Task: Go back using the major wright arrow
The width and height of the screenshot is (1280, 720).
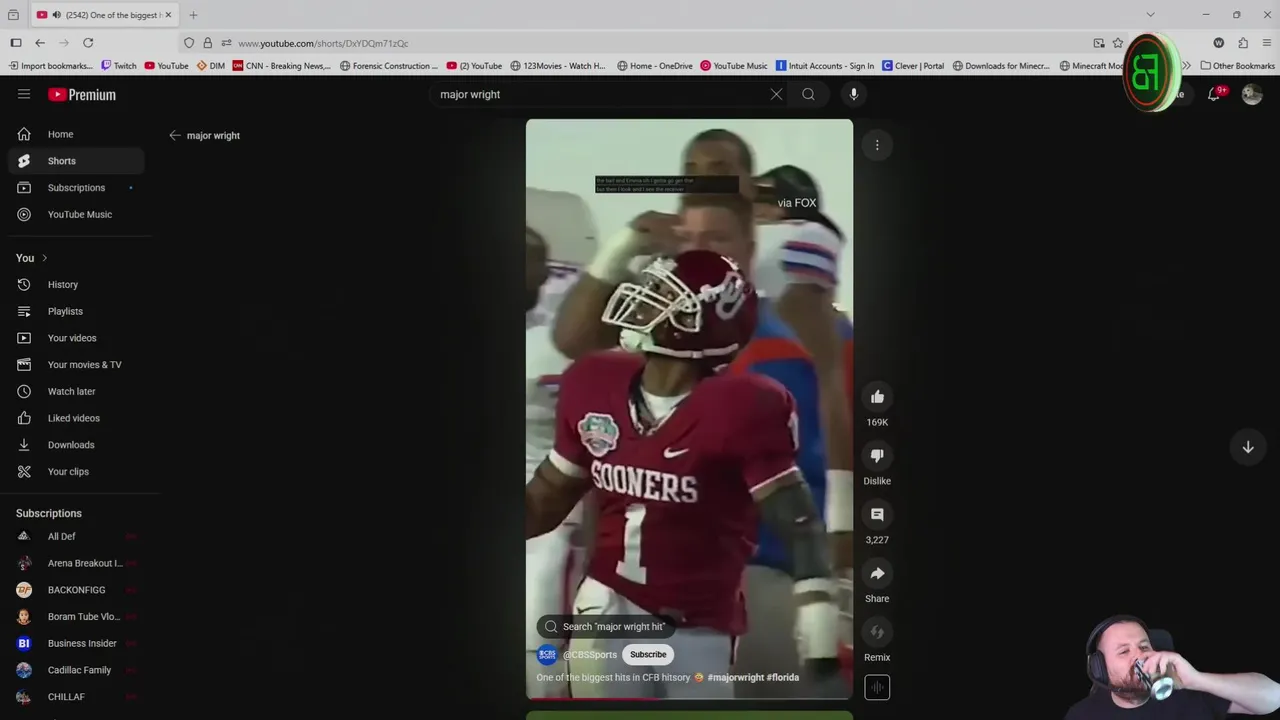Action: (x=175, y=135)
